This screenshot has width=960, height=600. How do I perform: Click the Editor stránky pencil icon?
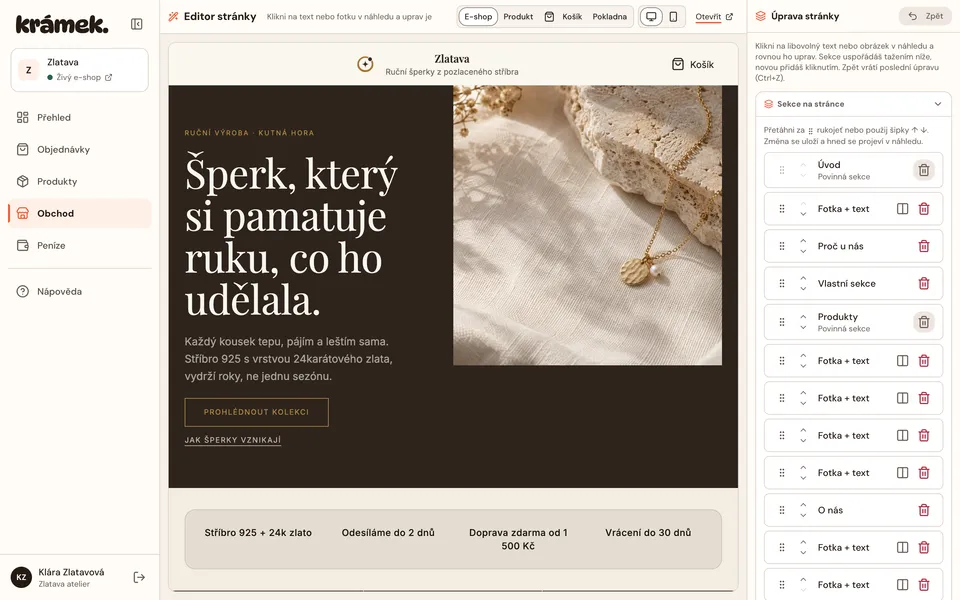(x=173, y=17)
